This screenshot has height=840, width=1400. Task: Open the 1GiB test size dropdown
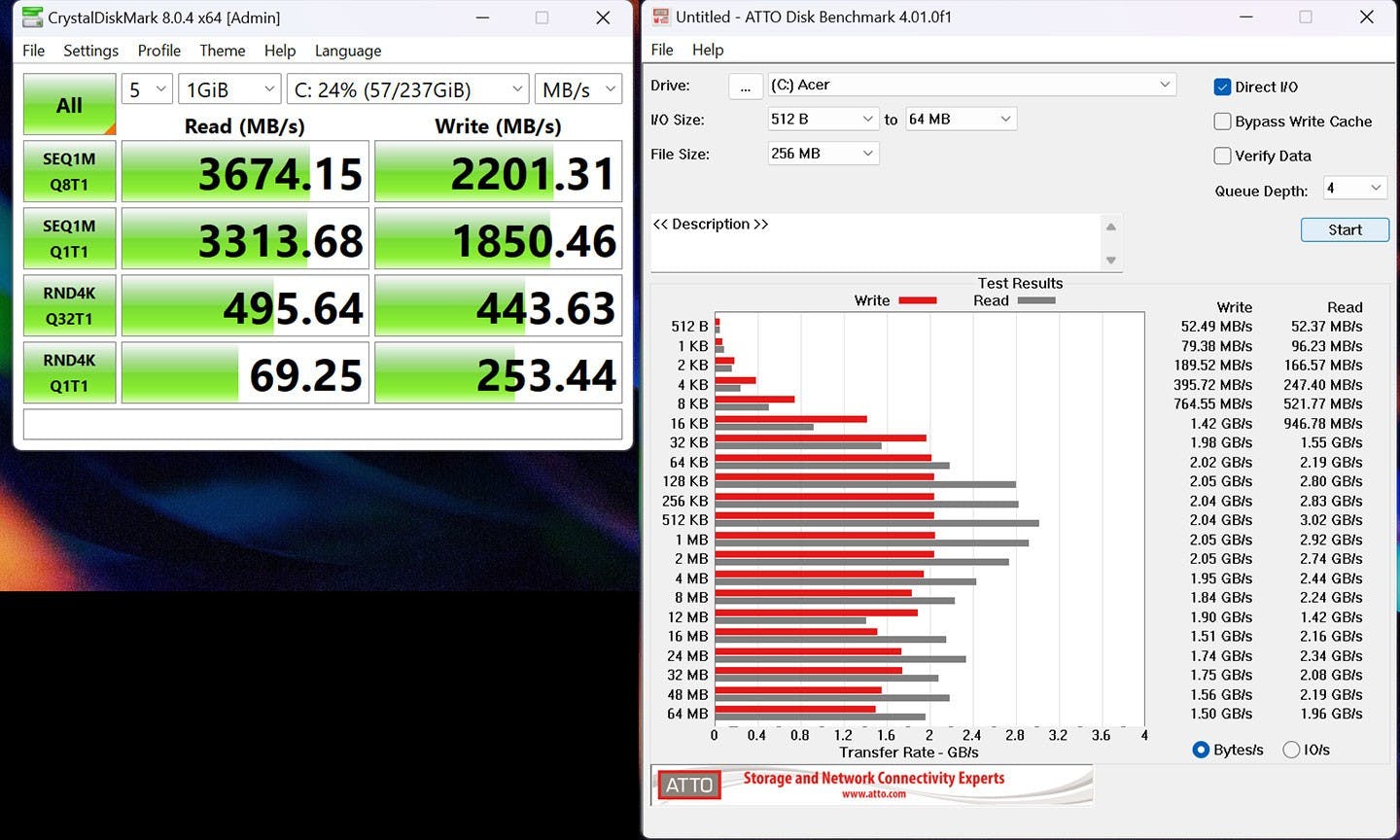[x=229, y=89]
